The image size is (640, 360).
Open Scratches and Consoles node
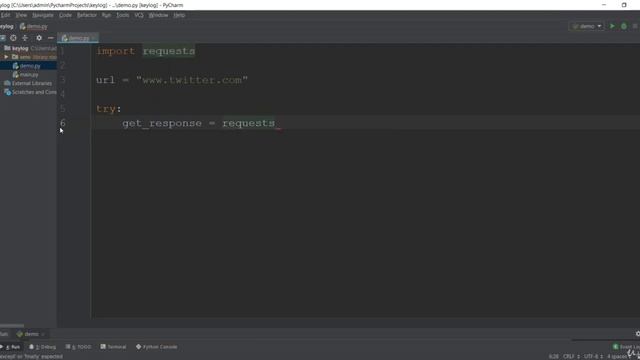pyautogui.click(x=34, y=92)
